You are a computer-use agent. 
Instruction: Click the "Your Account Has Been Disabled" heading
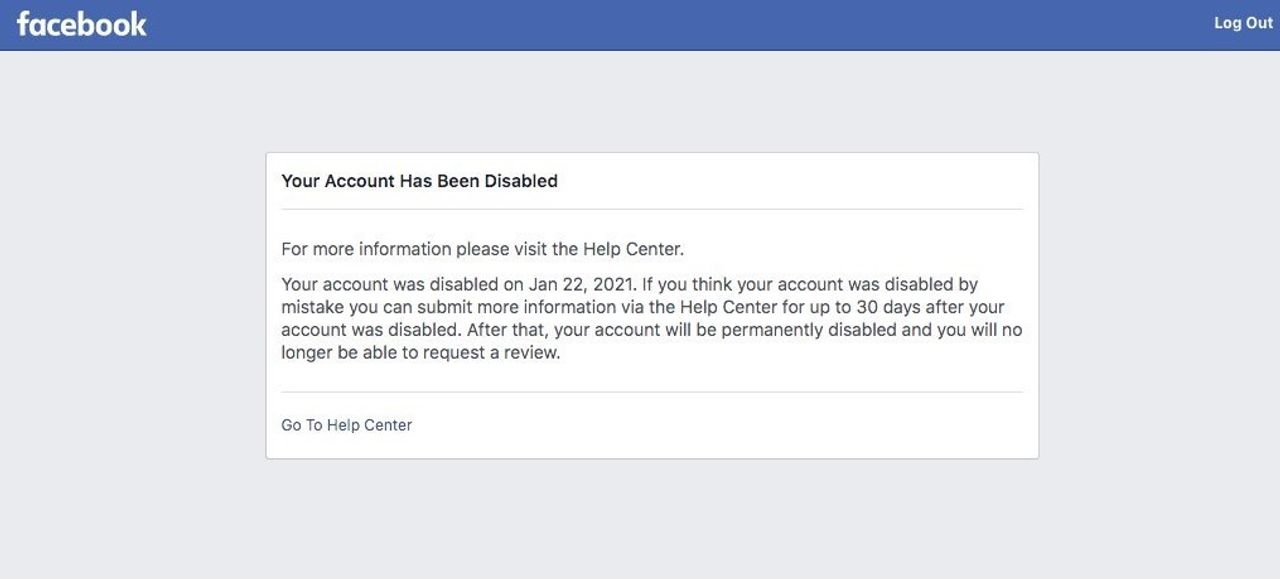[x=419, y=181]
